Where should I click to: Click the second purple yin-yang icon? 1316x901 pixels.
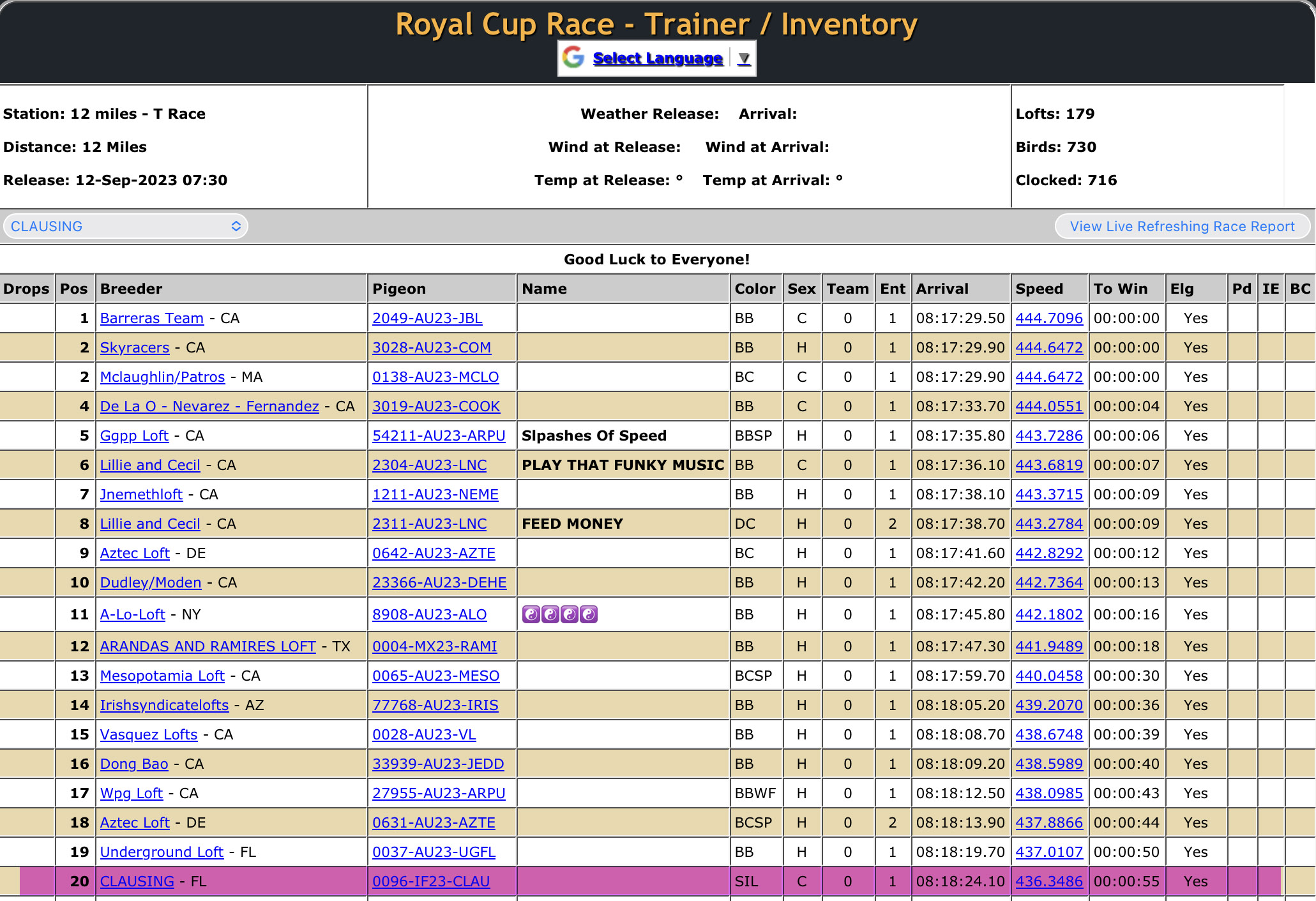(x=550, y=614)
